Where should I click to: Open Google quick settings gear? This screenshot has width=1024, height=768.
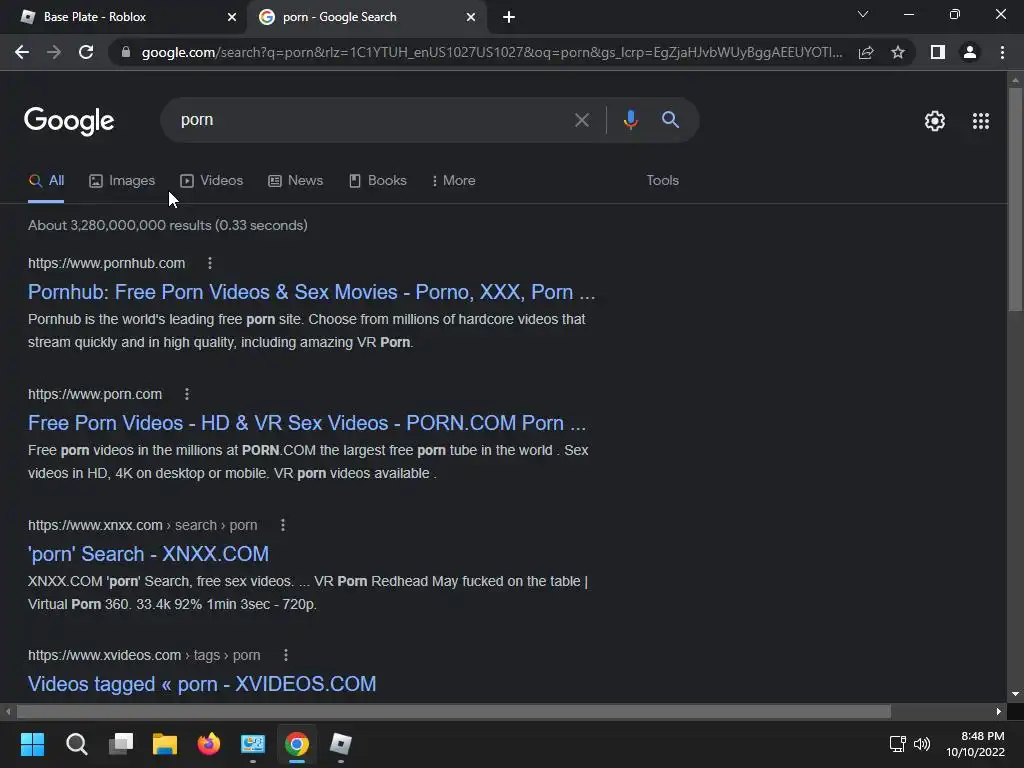tap(935, 121)
